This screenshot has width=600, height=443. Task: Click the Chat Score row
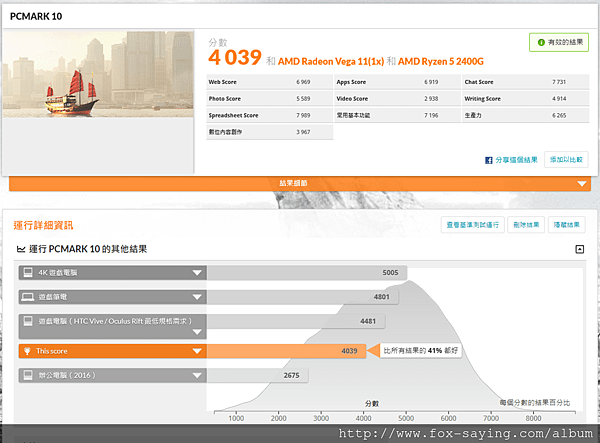(525, 82)
